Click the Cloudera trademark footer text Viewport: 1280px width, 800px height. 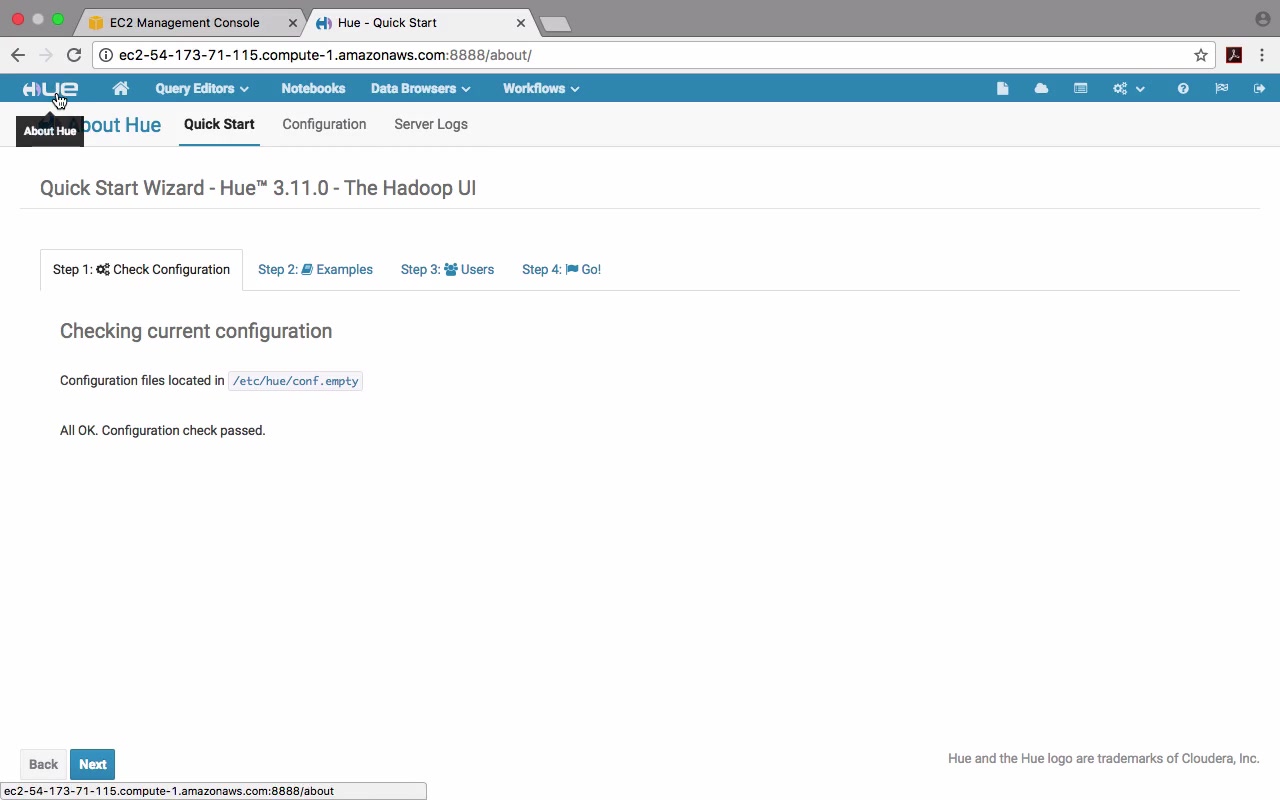click(1103, 759)
